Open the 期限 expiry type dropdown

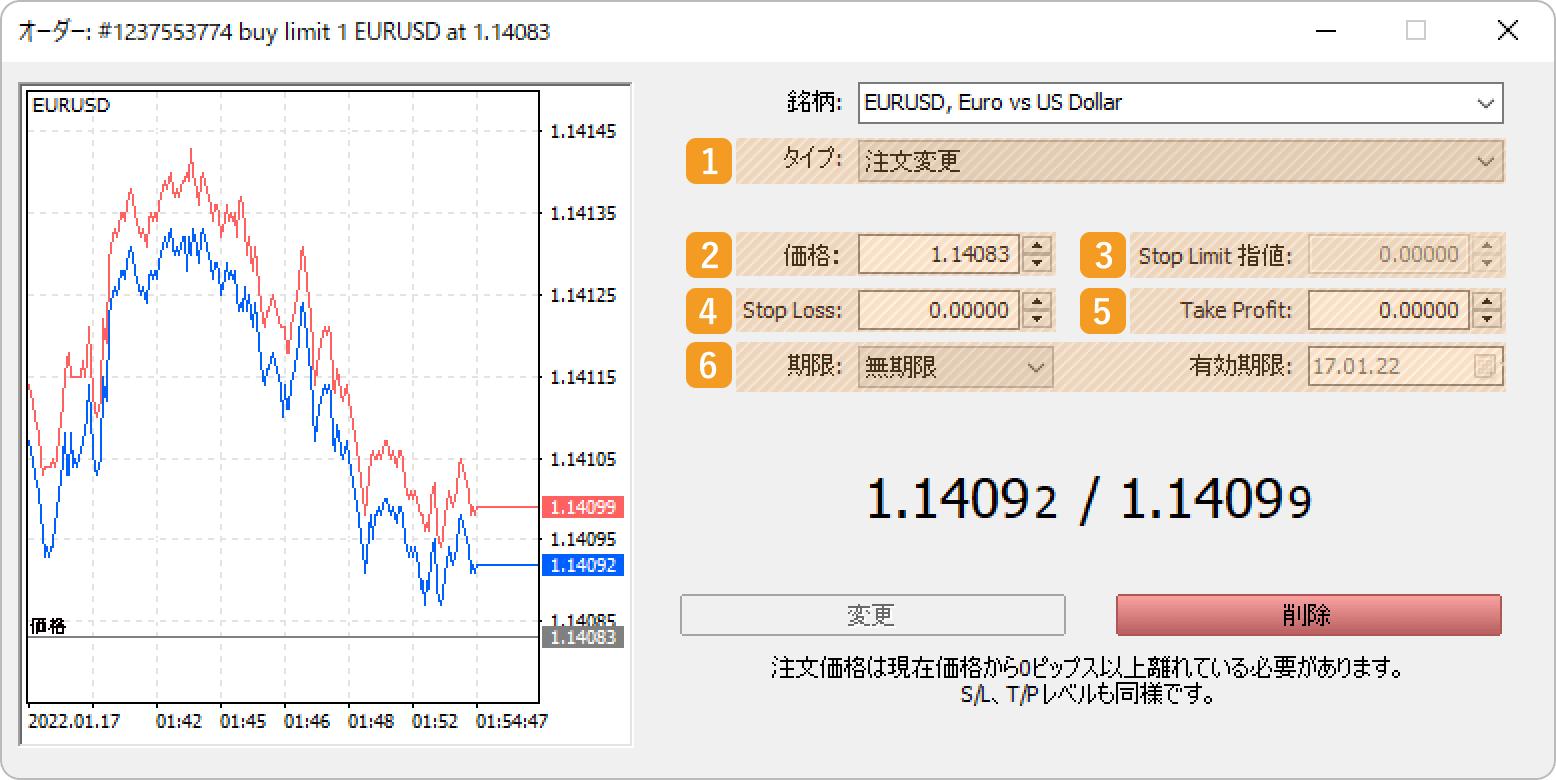[955, 367]
